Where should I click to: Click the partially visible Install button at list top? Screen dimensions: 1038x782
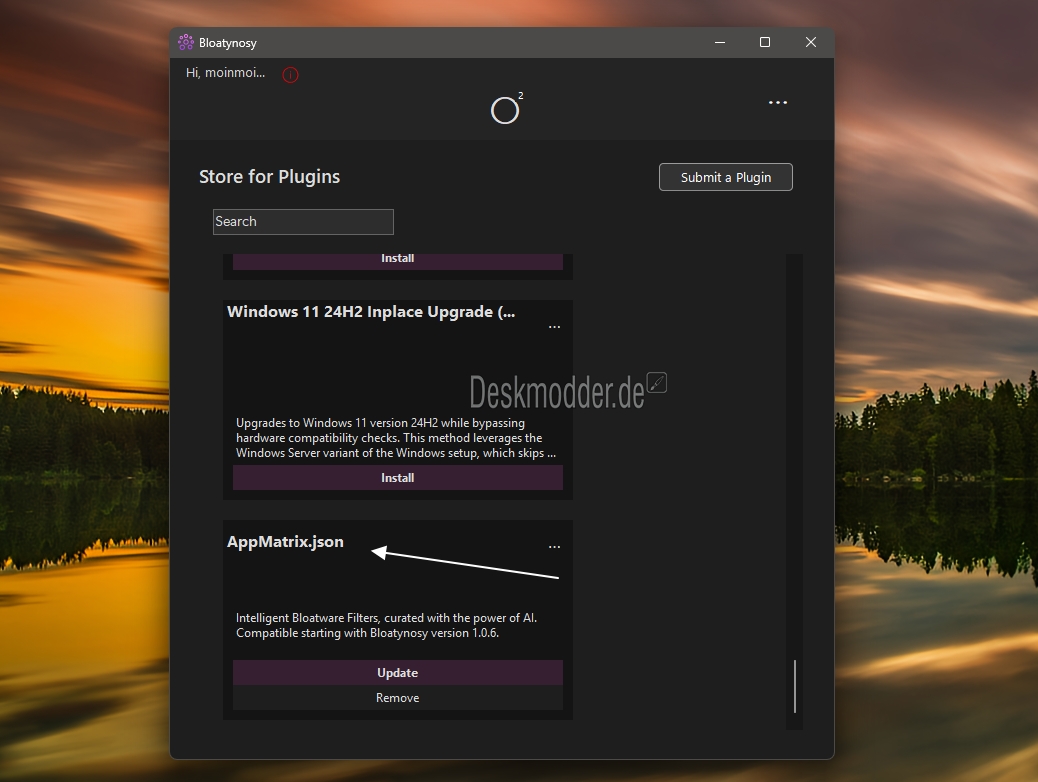click(397, 260)
